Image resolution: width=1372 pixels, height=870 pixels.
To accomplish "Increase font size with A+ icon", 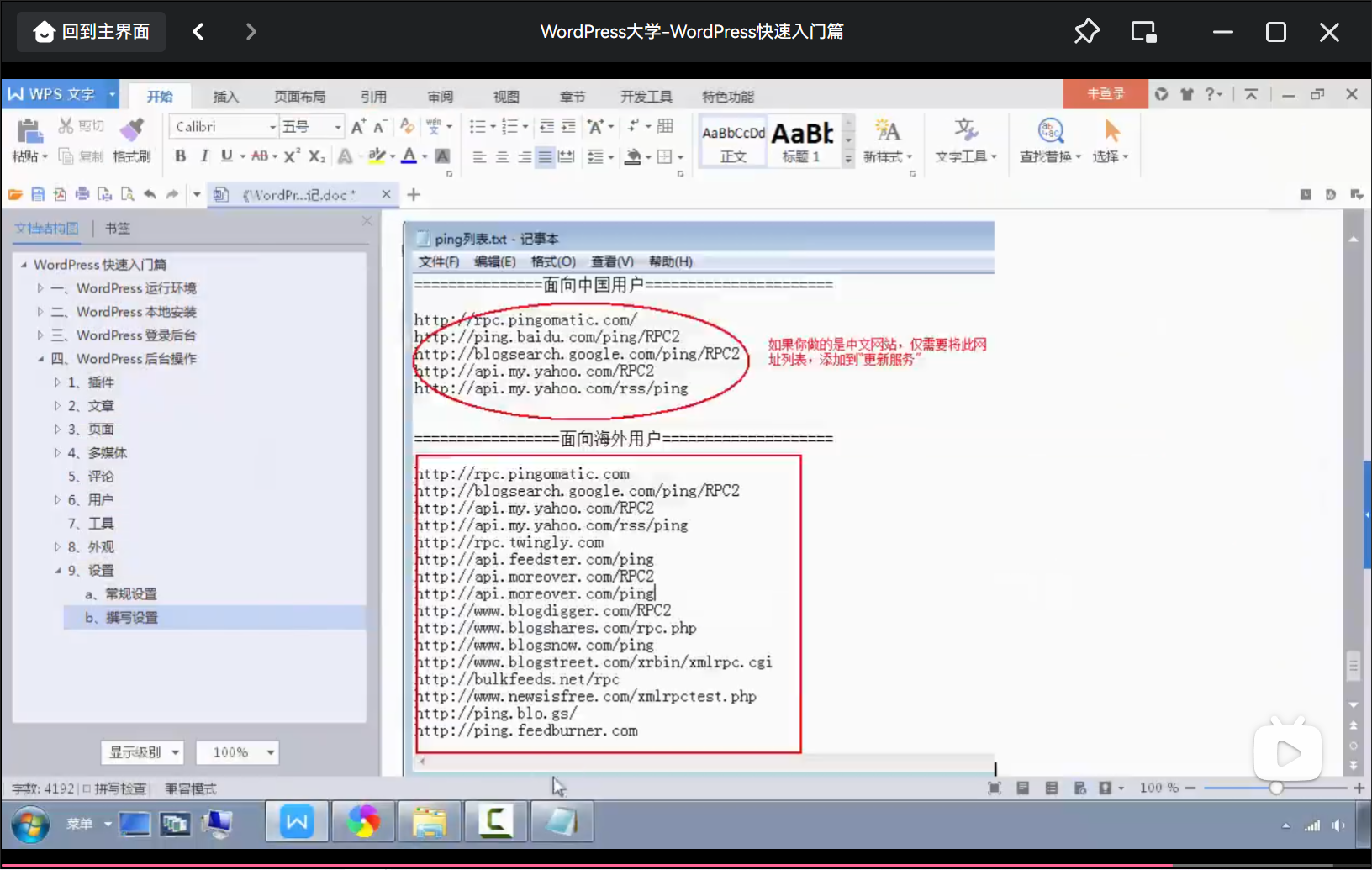I will click(358, 126).
